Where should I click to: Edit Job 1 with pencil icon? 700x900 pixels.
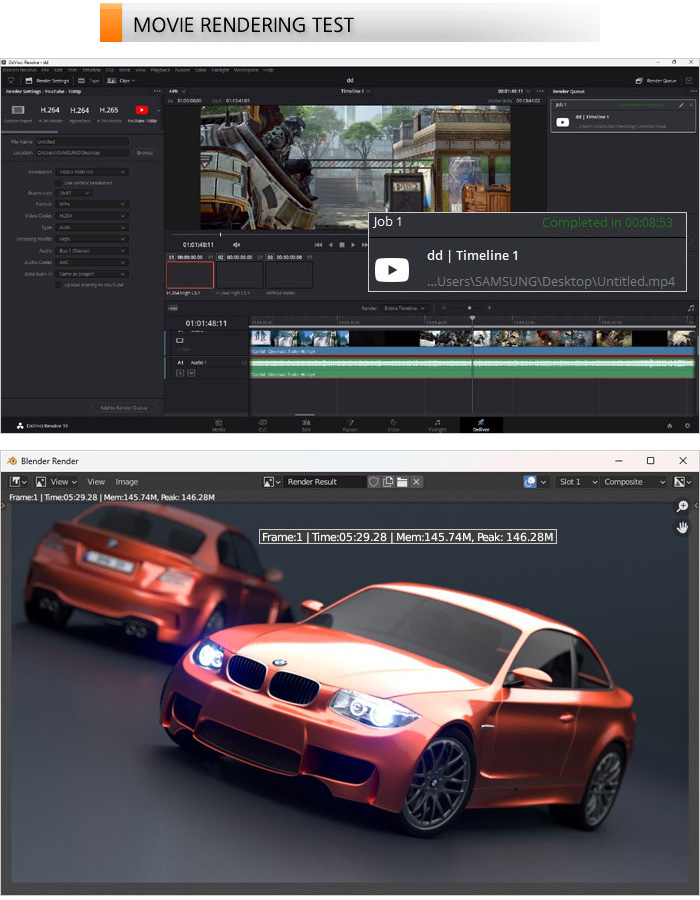click(681, 105)
